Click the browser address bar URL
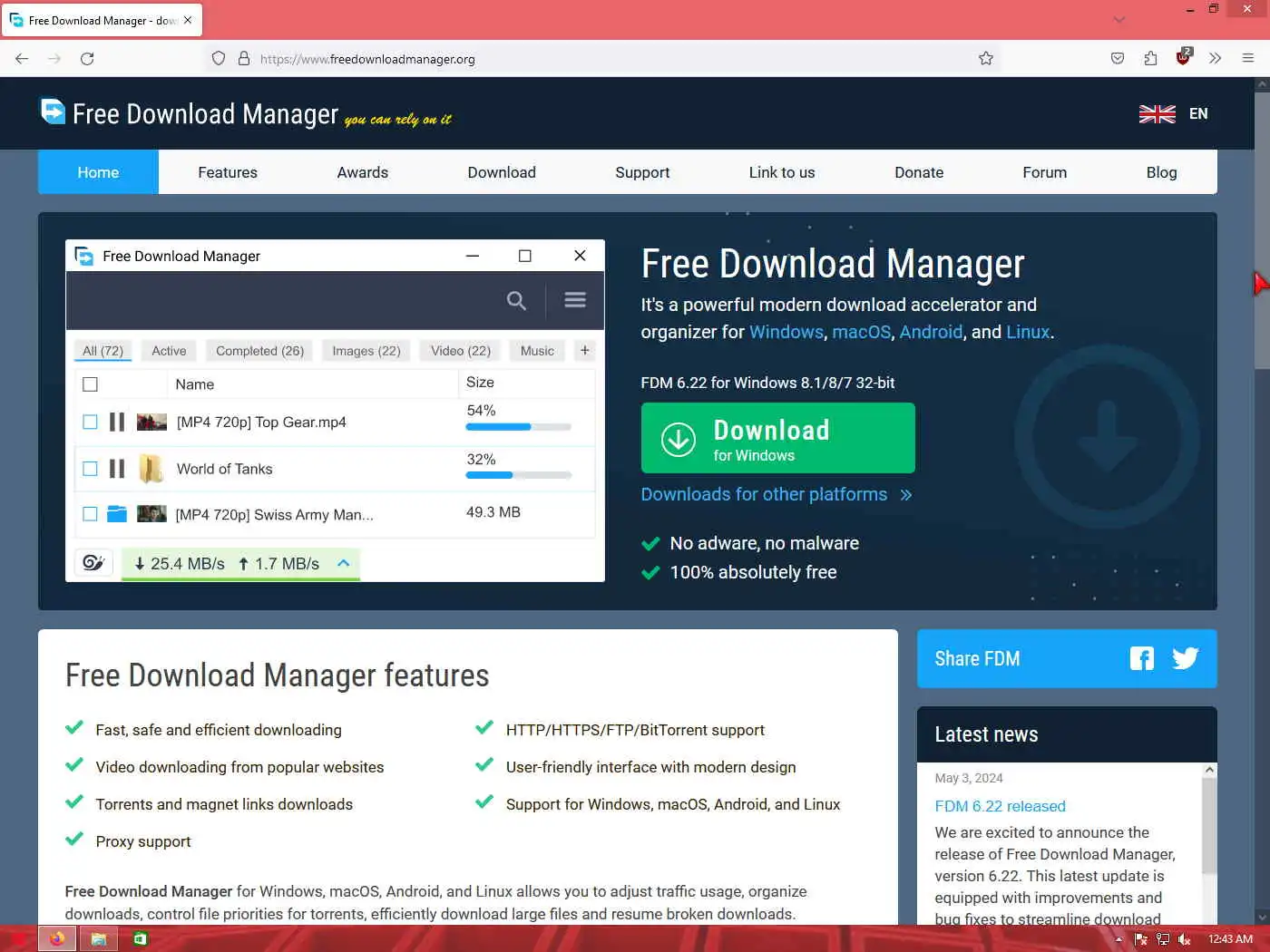Screen dimensions: 1270x952 click(x=367, y=59)
